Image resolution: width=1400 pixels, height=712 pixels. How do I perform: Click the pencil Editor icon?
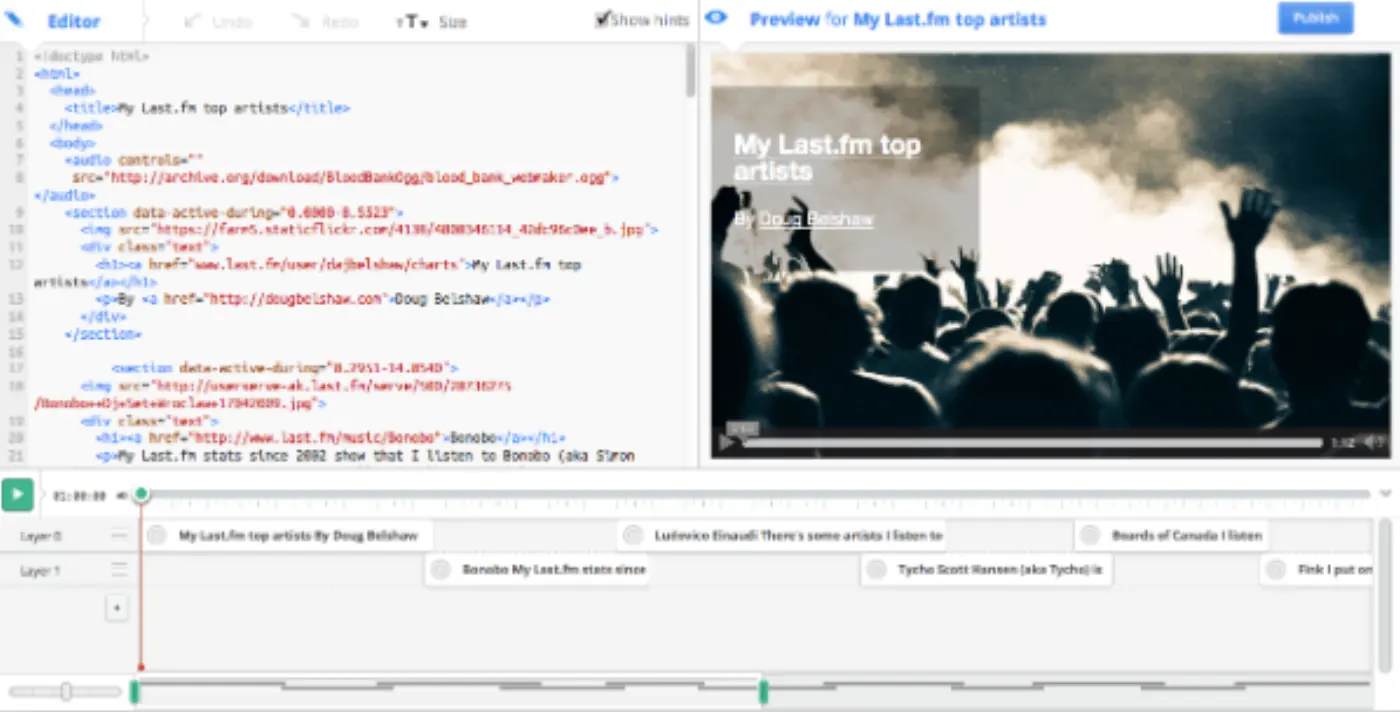click(x=15, y=19)
